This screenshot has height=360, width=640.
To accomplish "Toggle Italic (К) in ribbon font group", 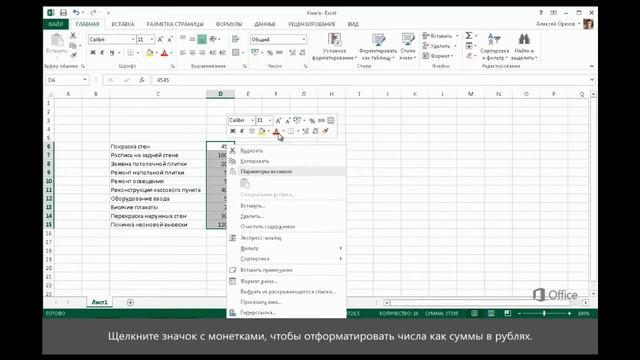I will click(x=102, y=53).
